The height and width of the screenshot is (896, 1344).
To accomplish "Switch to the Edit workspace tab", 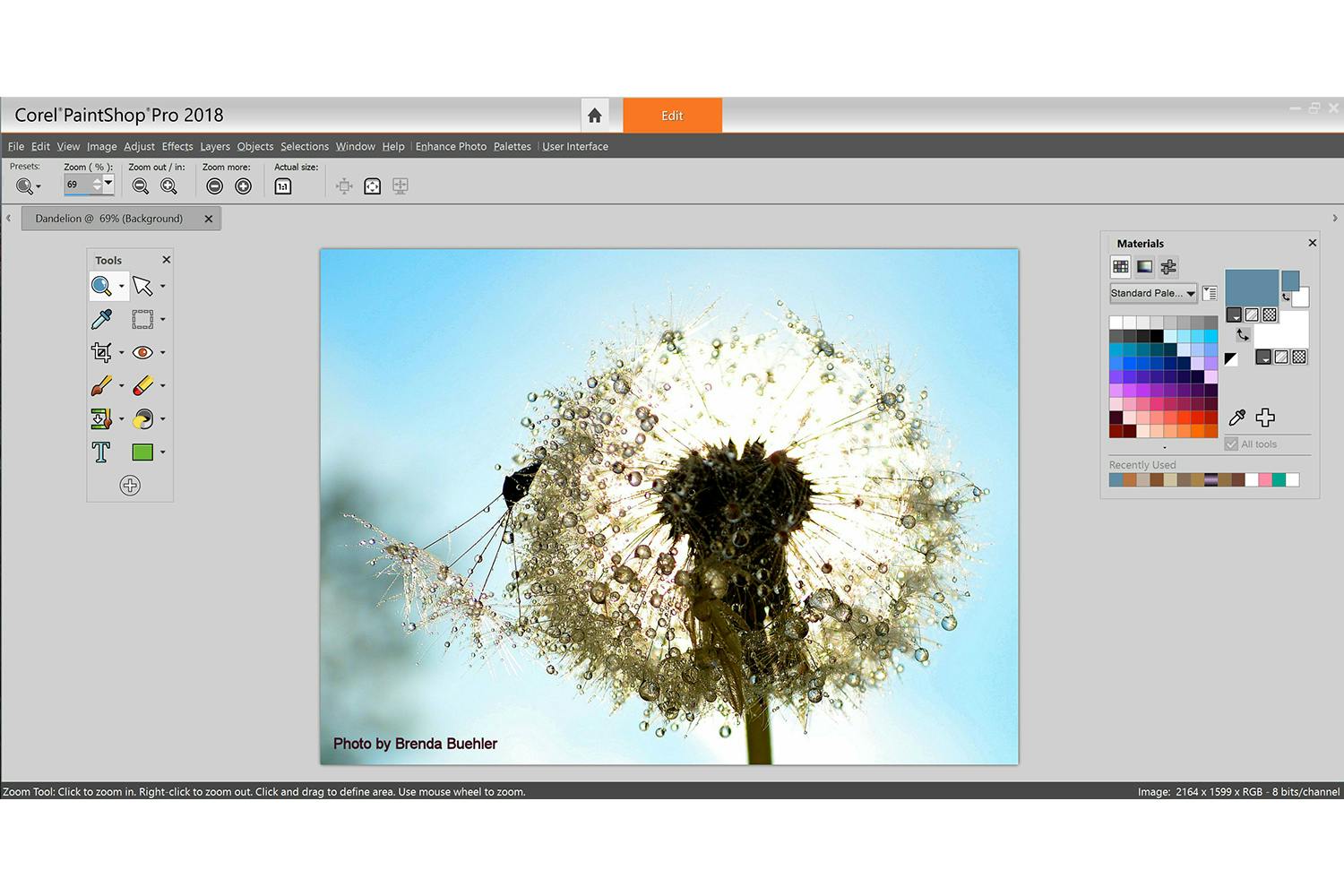I will pos(672,115).
